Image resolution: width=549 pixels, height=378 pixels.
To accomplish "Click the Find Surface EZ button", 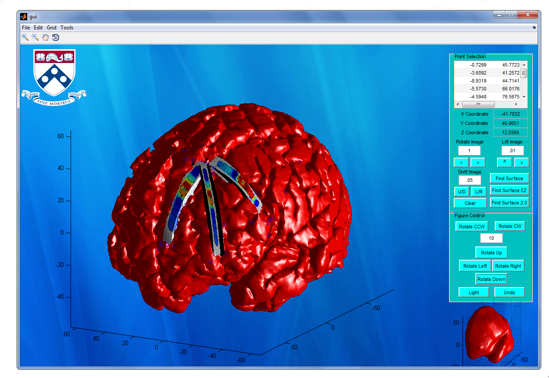I will [509, 190].
